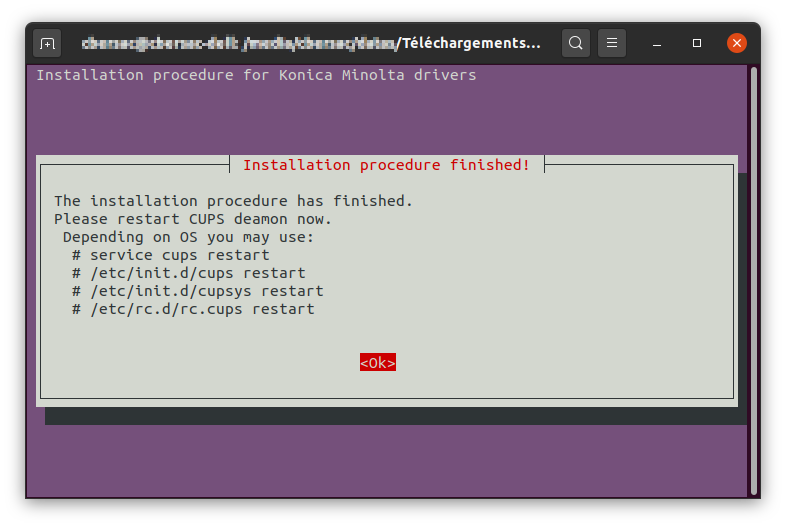Confirm the dialog with the Ok button

pyautogui.click(x=377, y=363)
